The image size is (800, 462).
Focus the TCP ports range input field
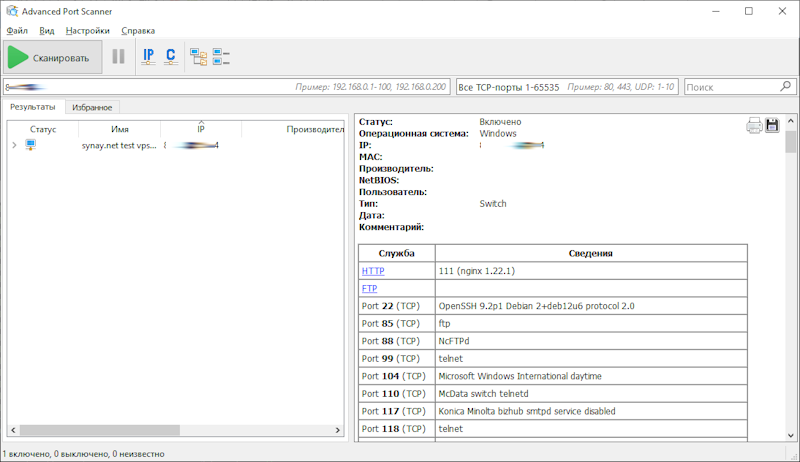(x=567, y=87)
